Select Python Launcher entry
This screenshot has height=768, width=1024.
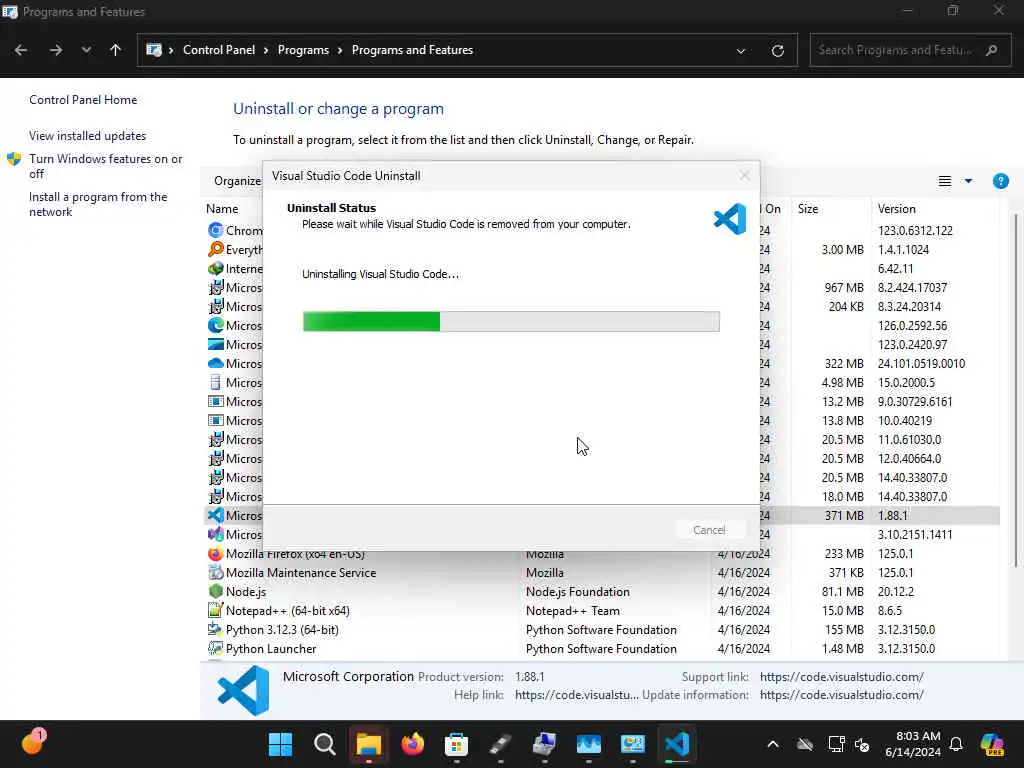pos(271,648)
